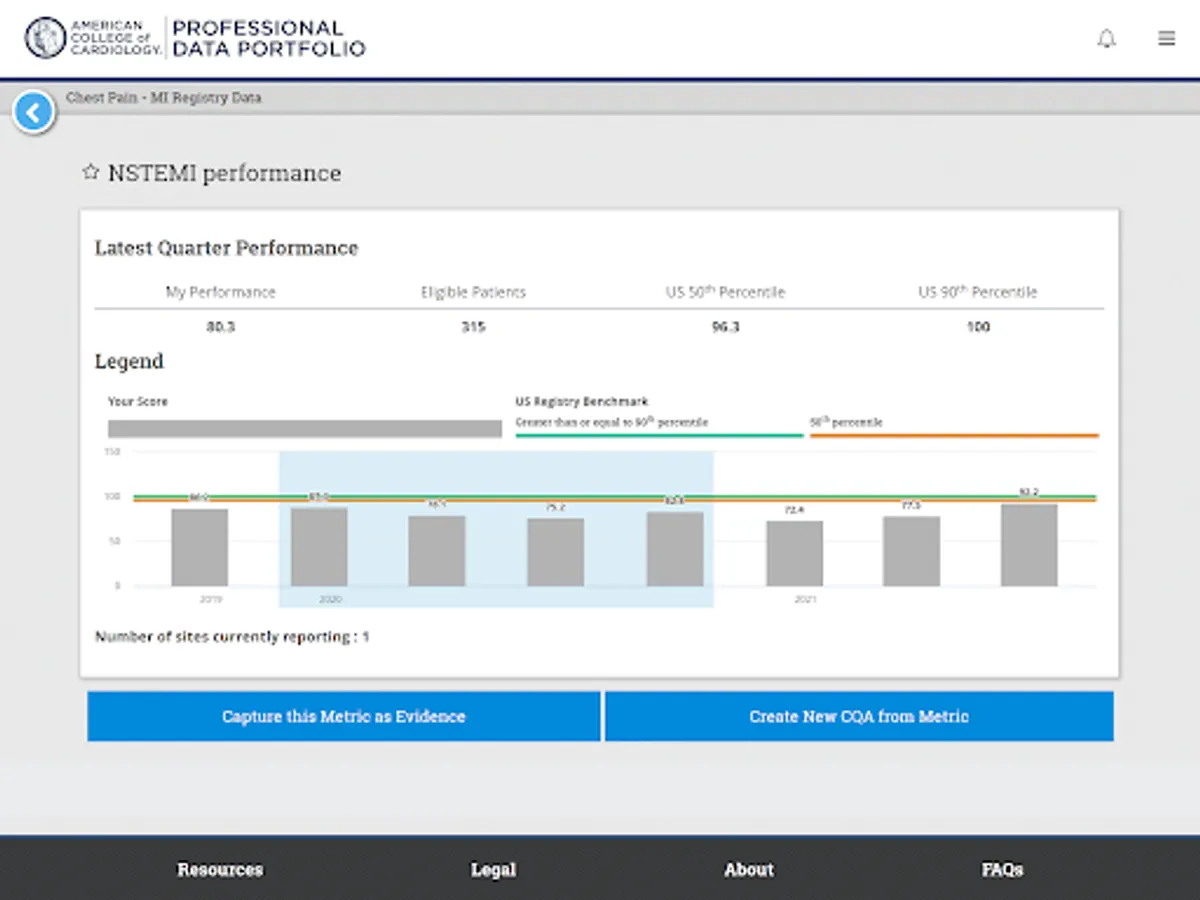
Task: Click Capture this Metric as Evidence
Action: click(344, 716)
